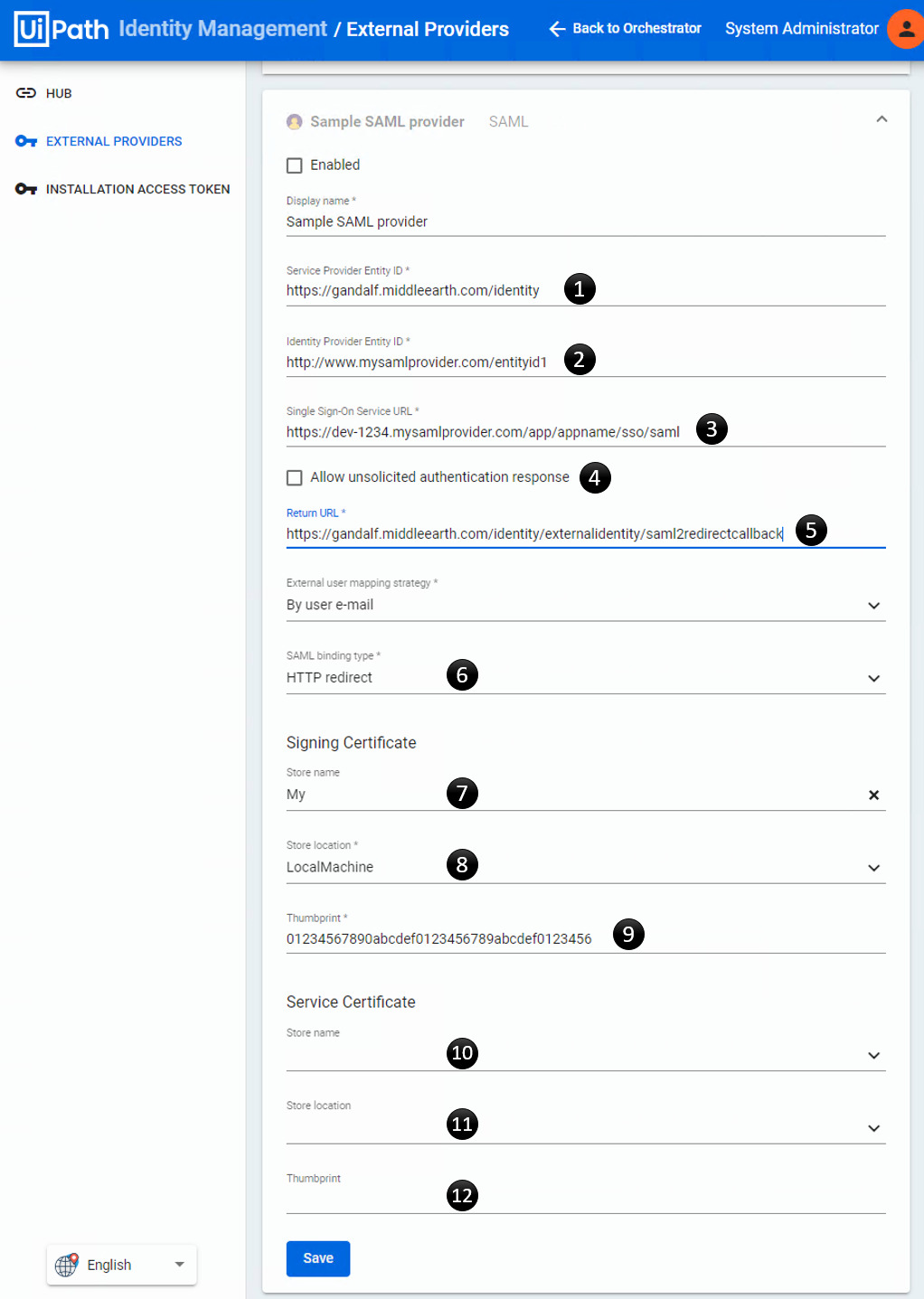Navigate to EXTERNAL PROVIDERS

point(114,141)
